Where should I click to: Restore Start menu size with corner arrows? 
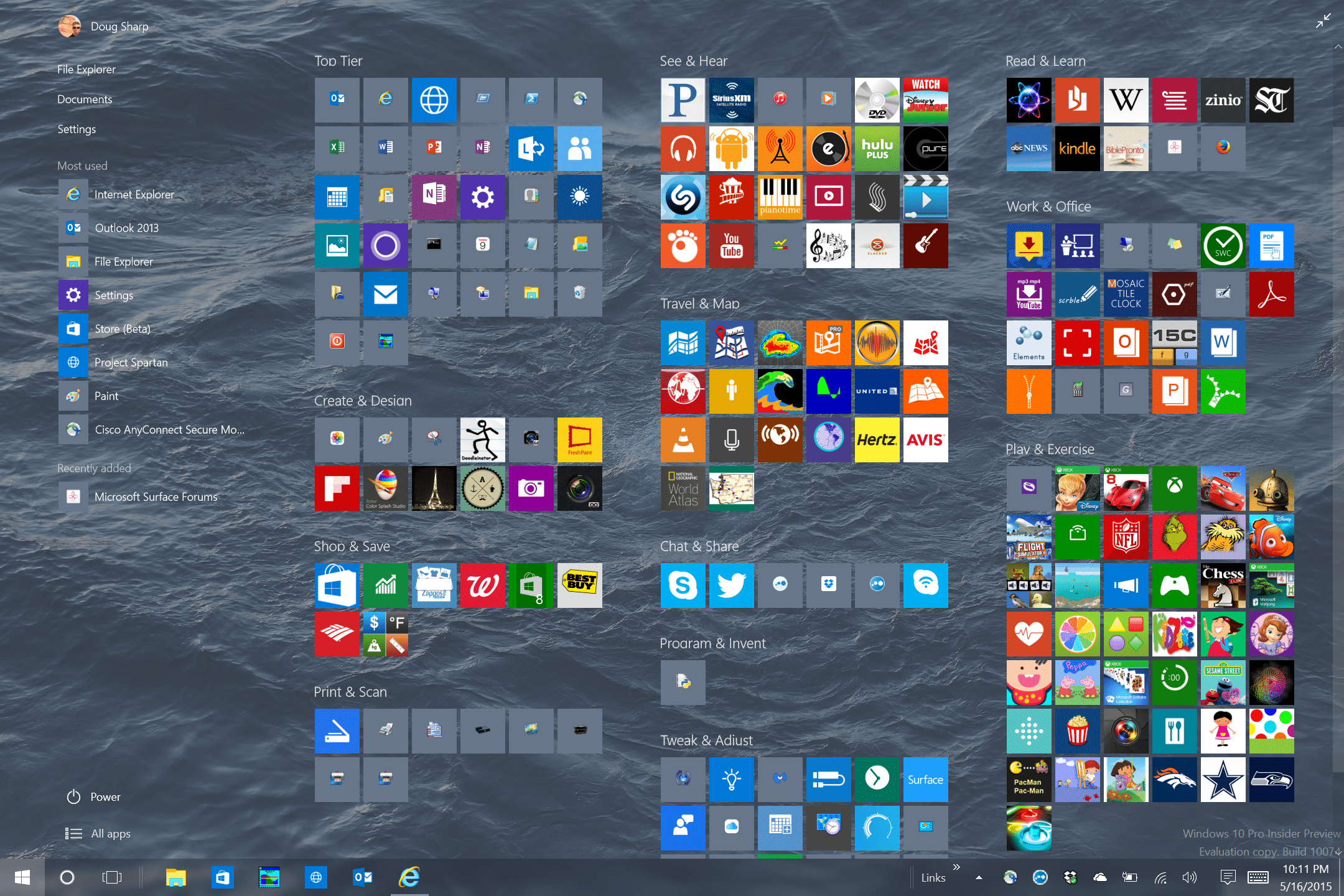[x=1323, y=21]
